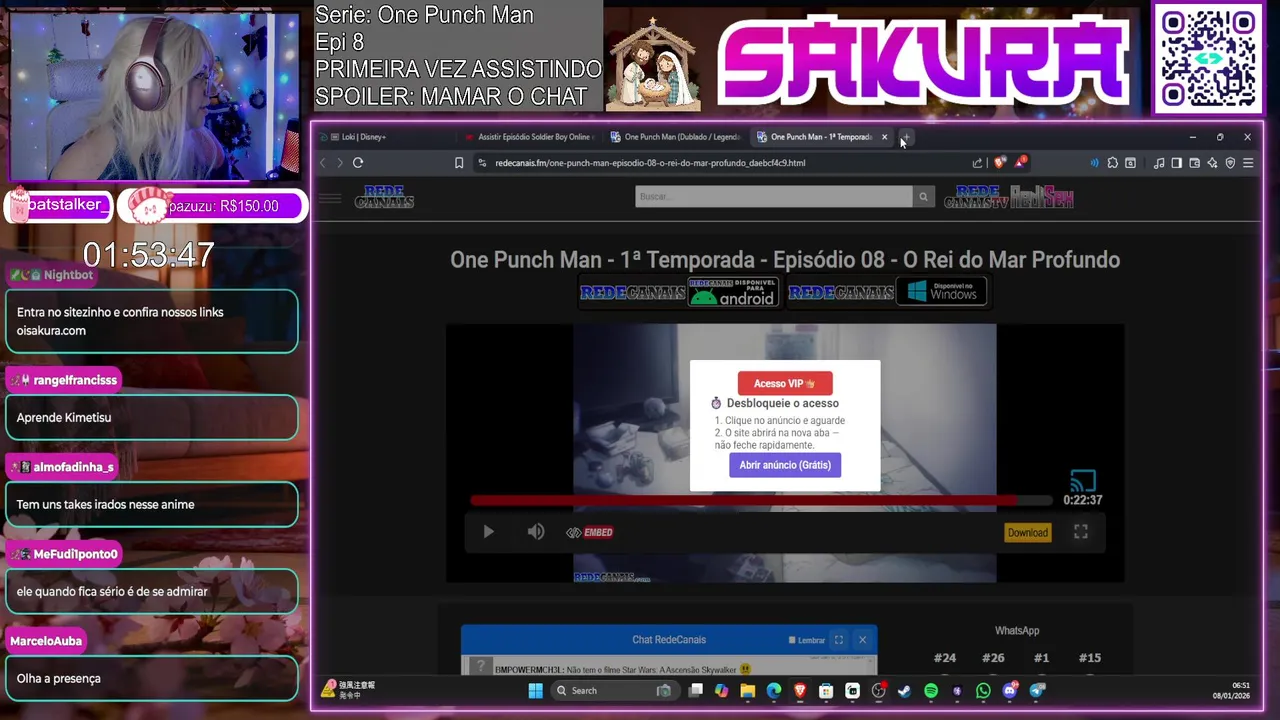Play the episode video
The width and height of the screenshot is (1280, 720).
488,532
